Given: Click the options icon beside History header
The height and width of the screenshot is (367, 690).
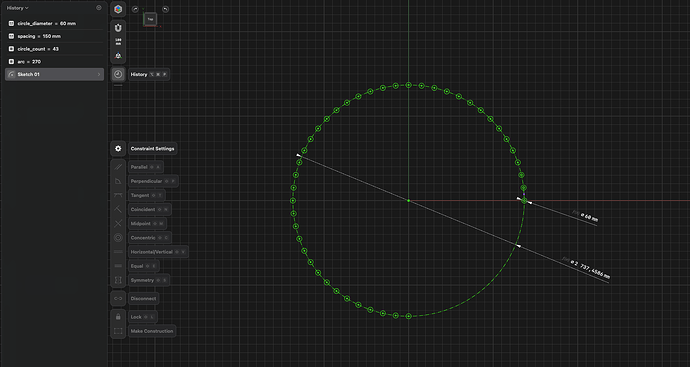Looking at the screenshot, I should (x=99, y=7).
